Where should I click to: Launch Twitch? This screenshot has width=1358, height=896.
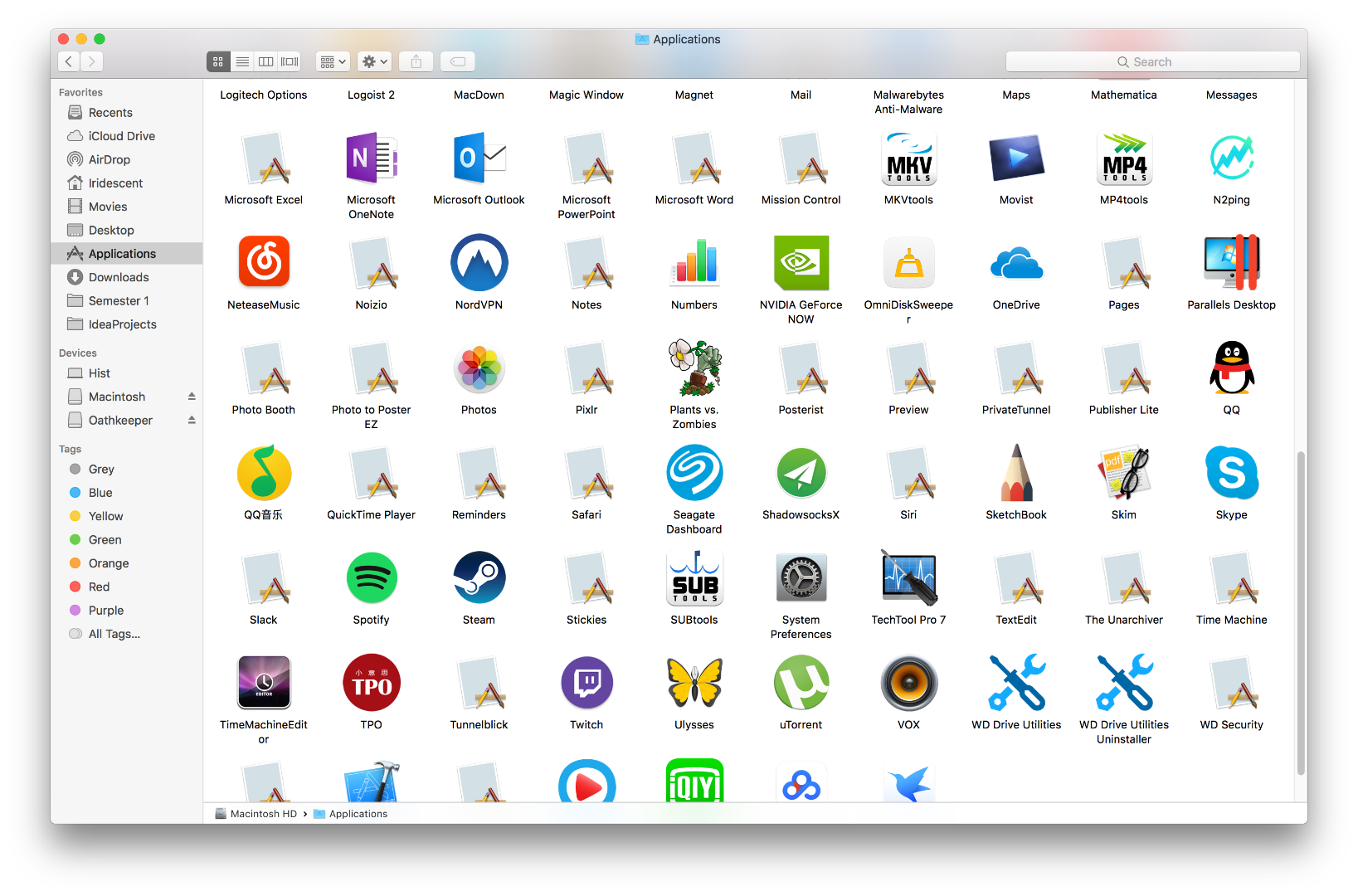(x=587, y=682)
